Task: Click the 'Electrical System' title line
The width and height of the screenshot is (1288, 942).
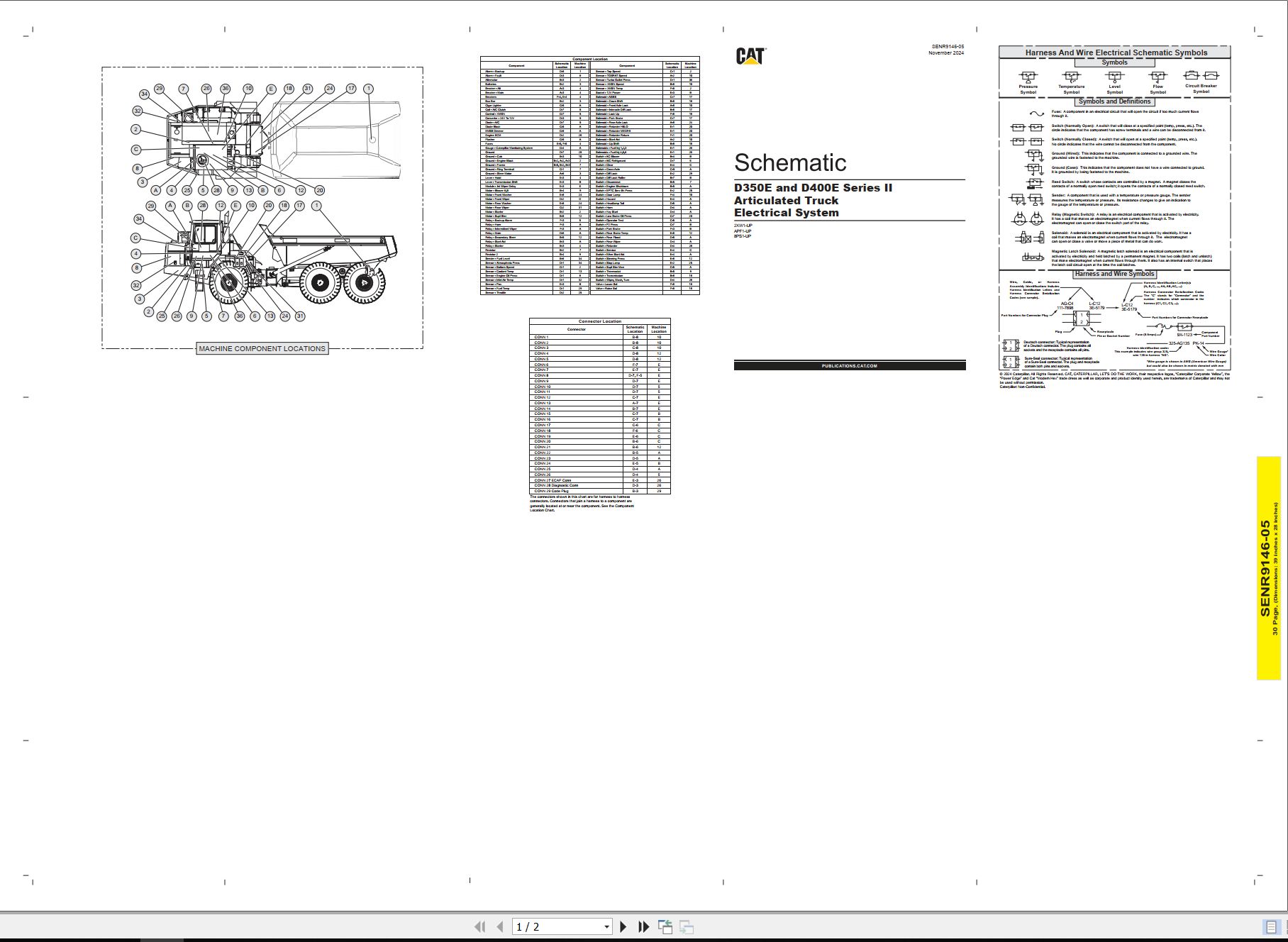Action: [x=786, y=213]
